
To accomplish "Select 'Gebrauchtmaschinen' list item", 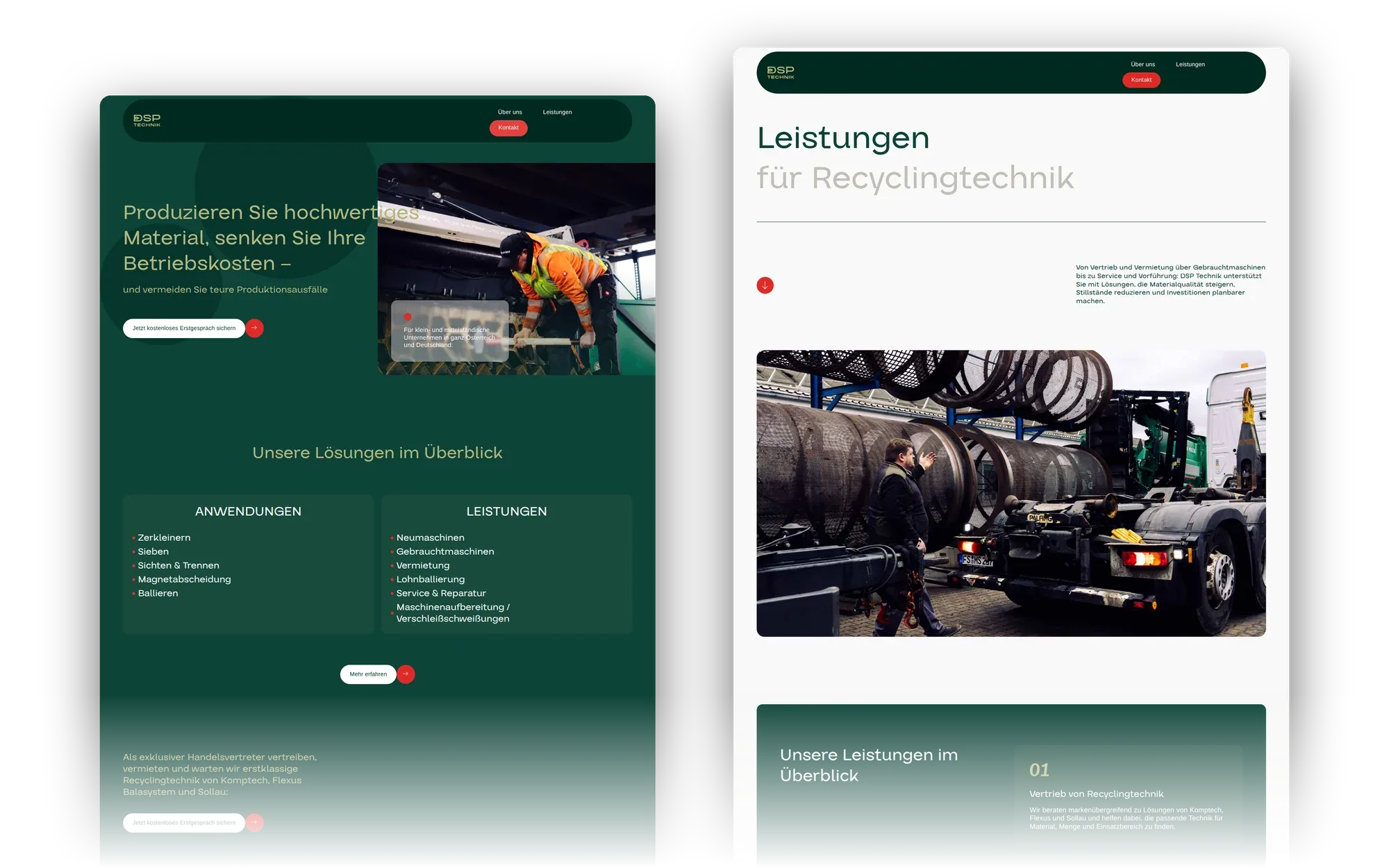I will pyautogui.click(x=445, y=551).
